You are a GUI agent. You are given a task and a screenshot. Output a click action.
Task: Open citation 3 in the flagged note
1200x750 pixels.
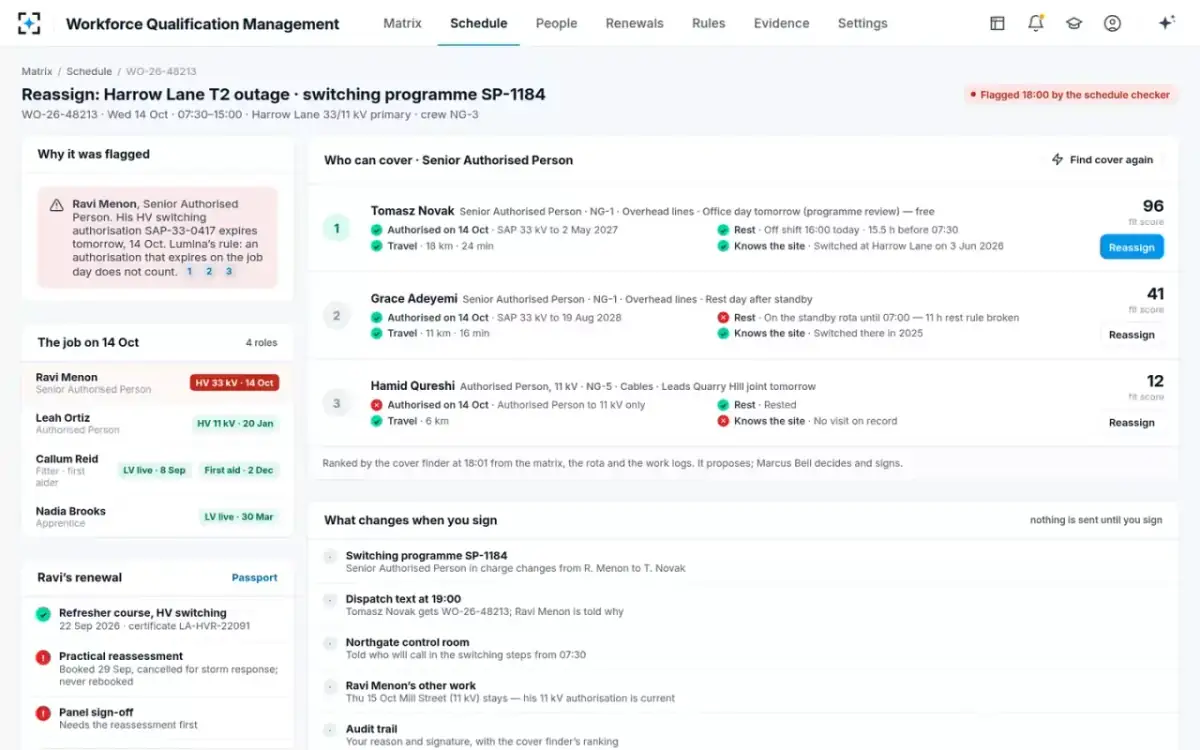click(x=228, y=271)
